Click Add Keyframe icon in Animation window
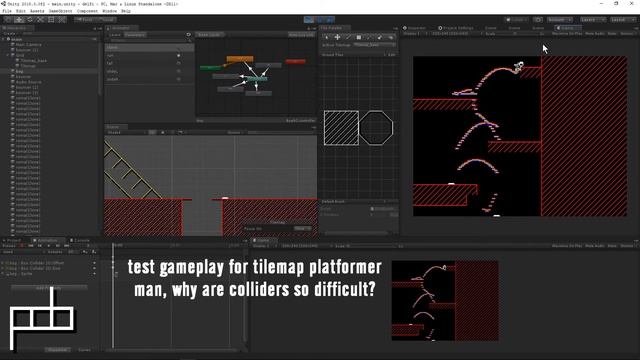 (85, 252)
